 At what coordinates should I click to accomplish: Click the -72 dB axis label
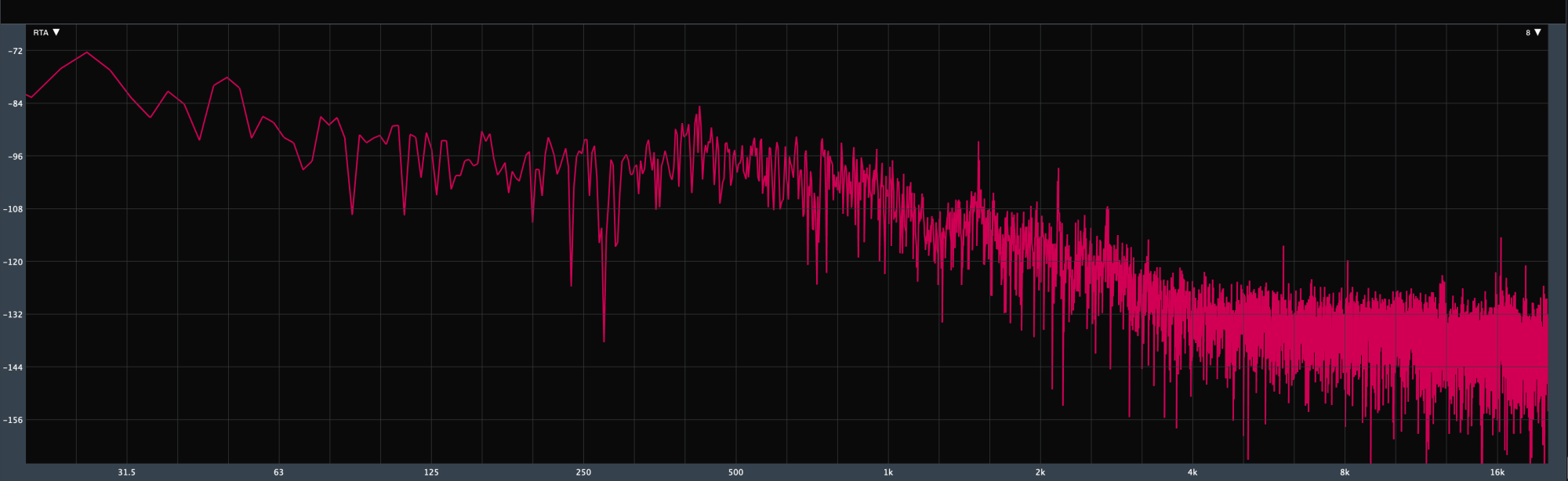click(x=15, y=51)
